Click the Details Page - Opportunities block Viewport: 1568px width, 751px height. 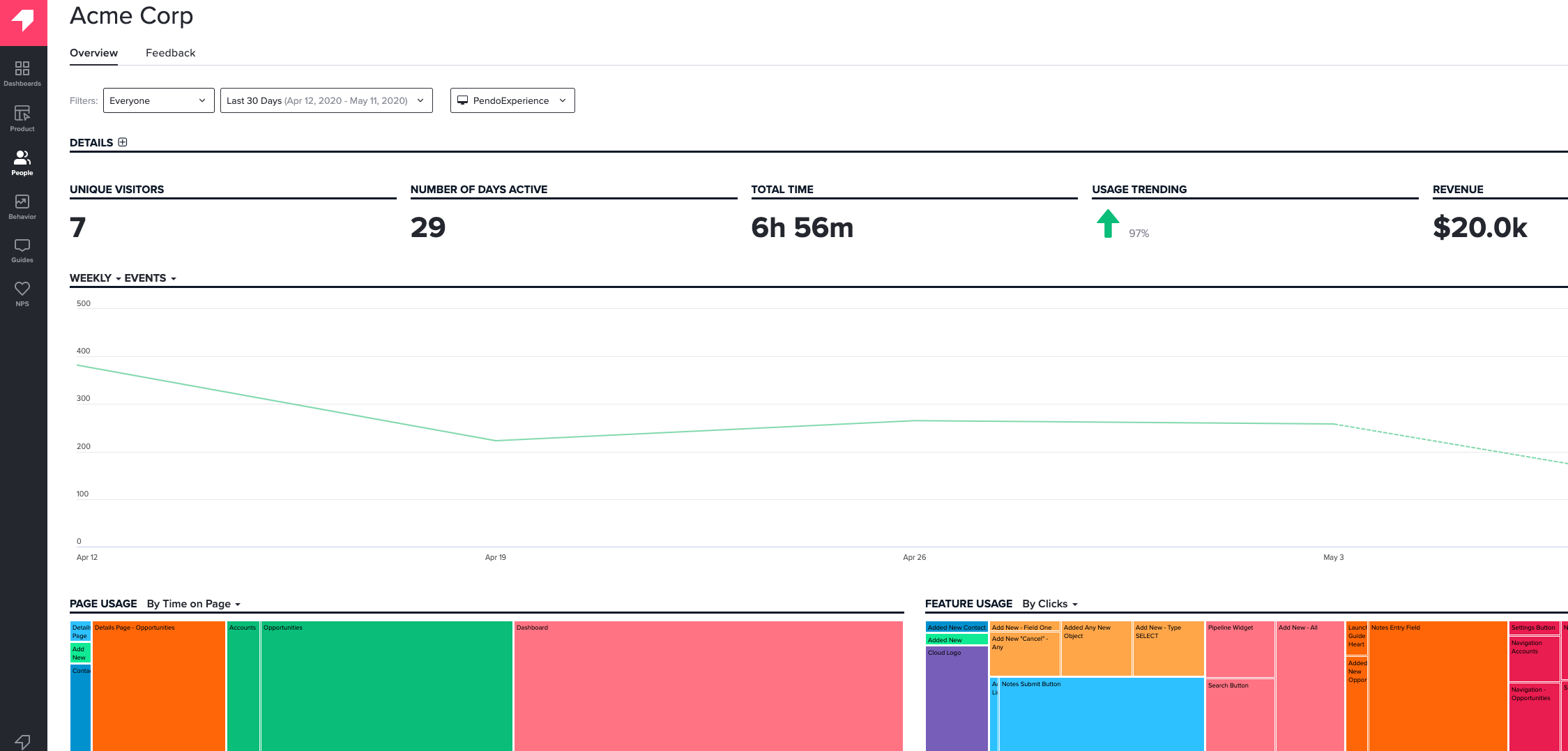(159, 686)
